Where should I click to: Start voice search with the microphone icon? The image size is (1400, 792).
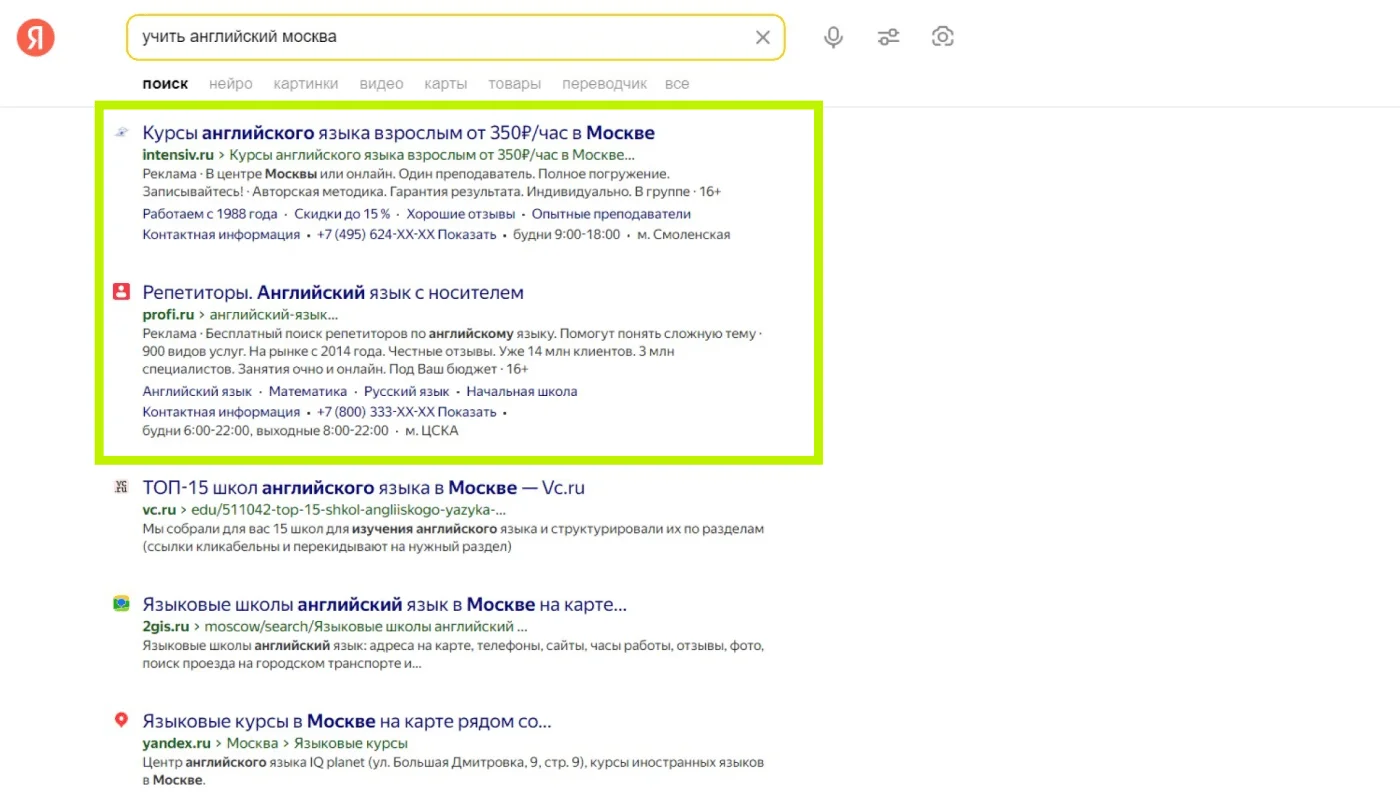point(833,37)
